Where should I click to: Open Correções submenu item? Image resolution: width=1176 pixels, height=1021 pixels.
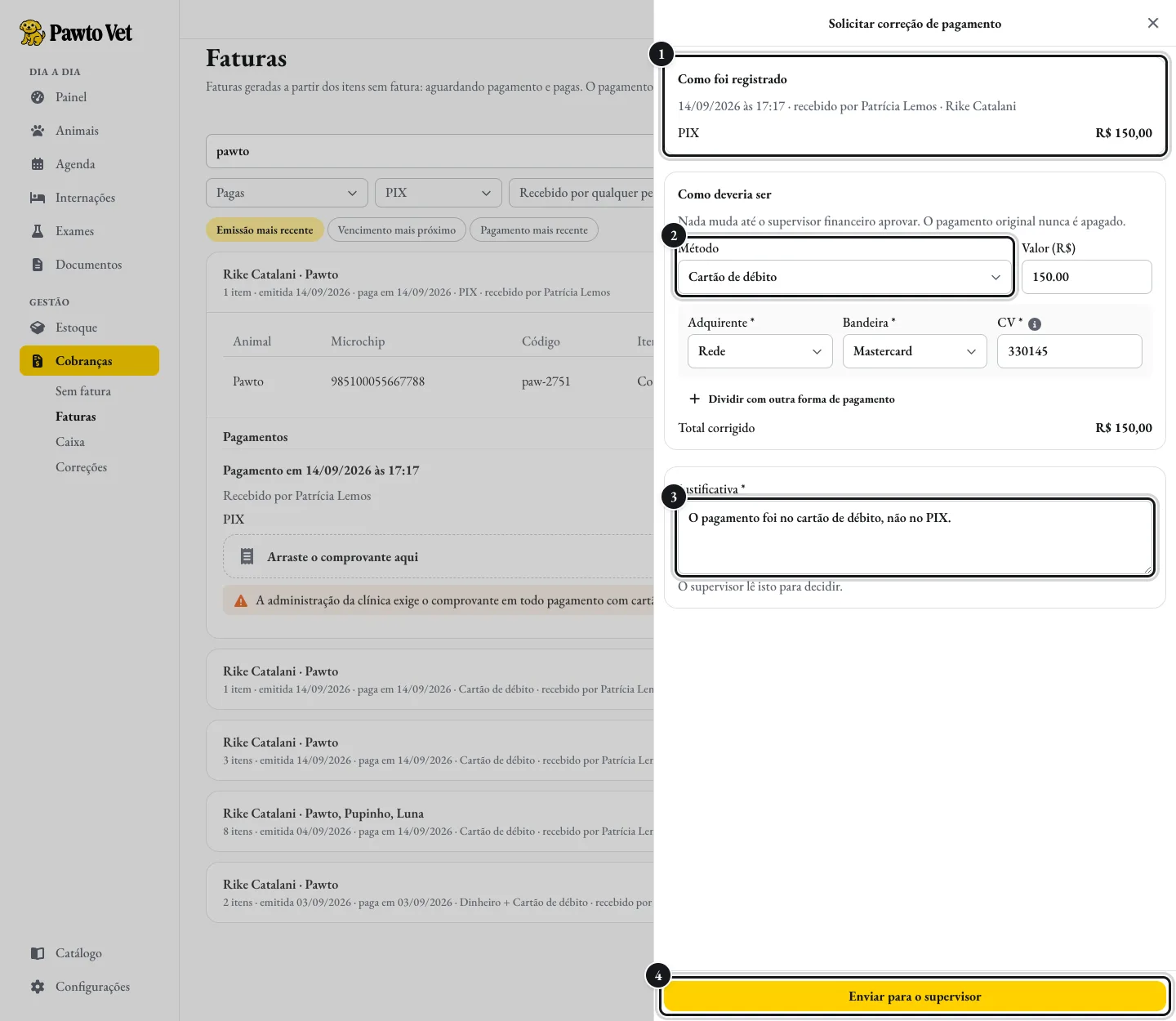81,467
